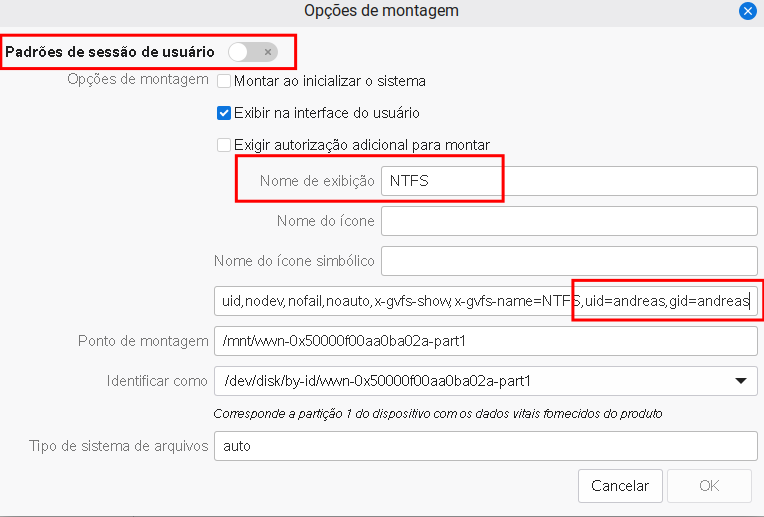Check Exigir autorização adicional para montar
Viewport: 764px width, 517px height.
[x=225, y=145]
